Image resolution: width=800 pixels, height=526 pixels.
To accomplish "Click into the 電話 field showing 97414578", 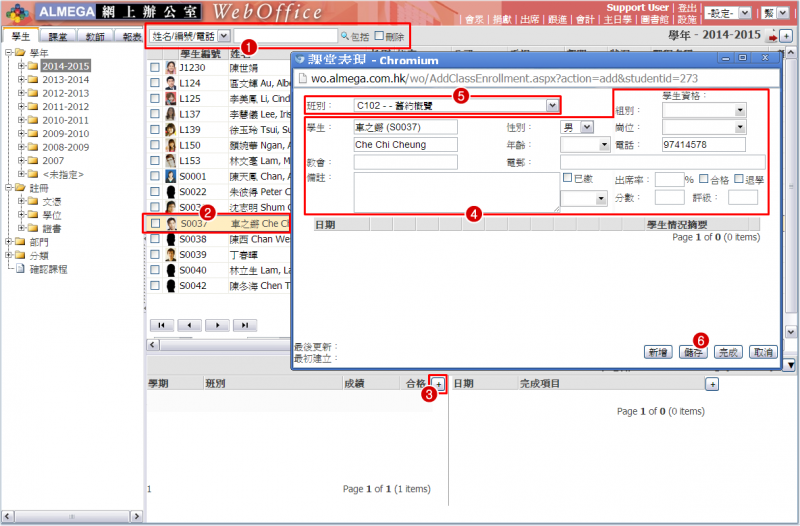I will tap(704, 145).
